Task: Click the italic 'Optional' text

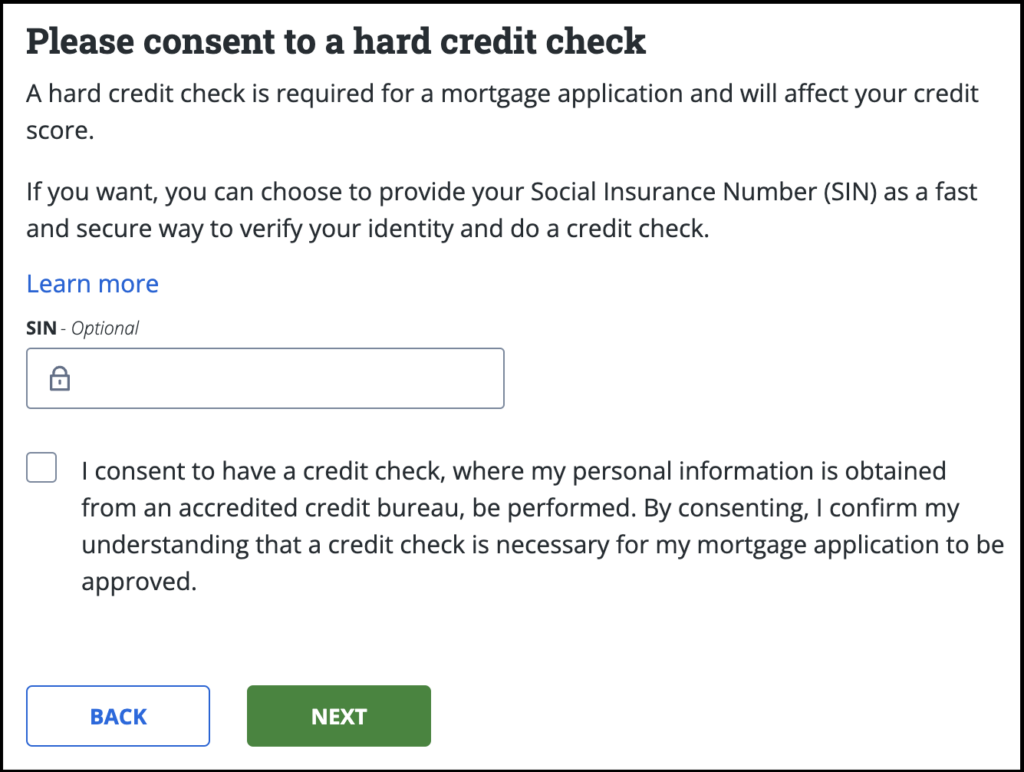Action: [x=104, y=328]
